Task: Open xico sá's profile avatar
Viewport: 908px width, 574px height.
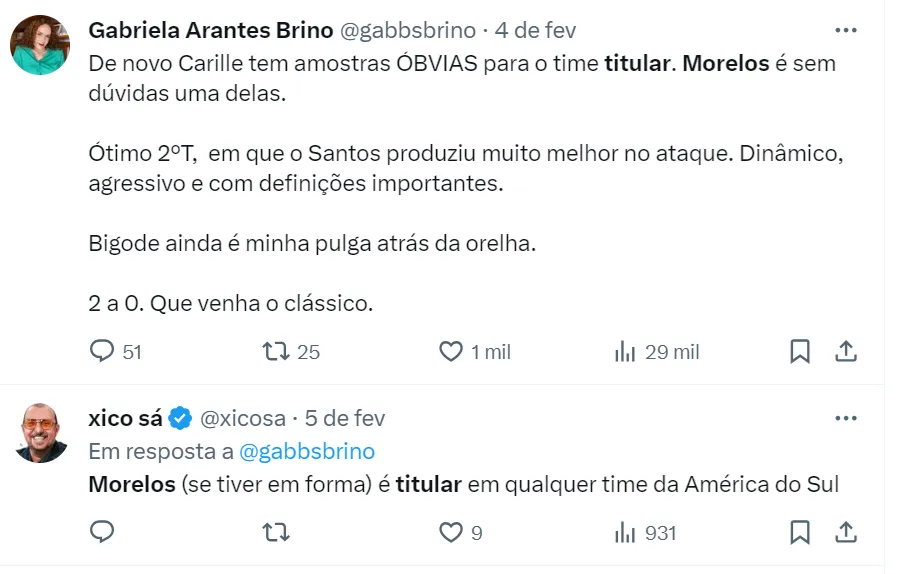Action: pyautogui.click(x=40, y=434)
